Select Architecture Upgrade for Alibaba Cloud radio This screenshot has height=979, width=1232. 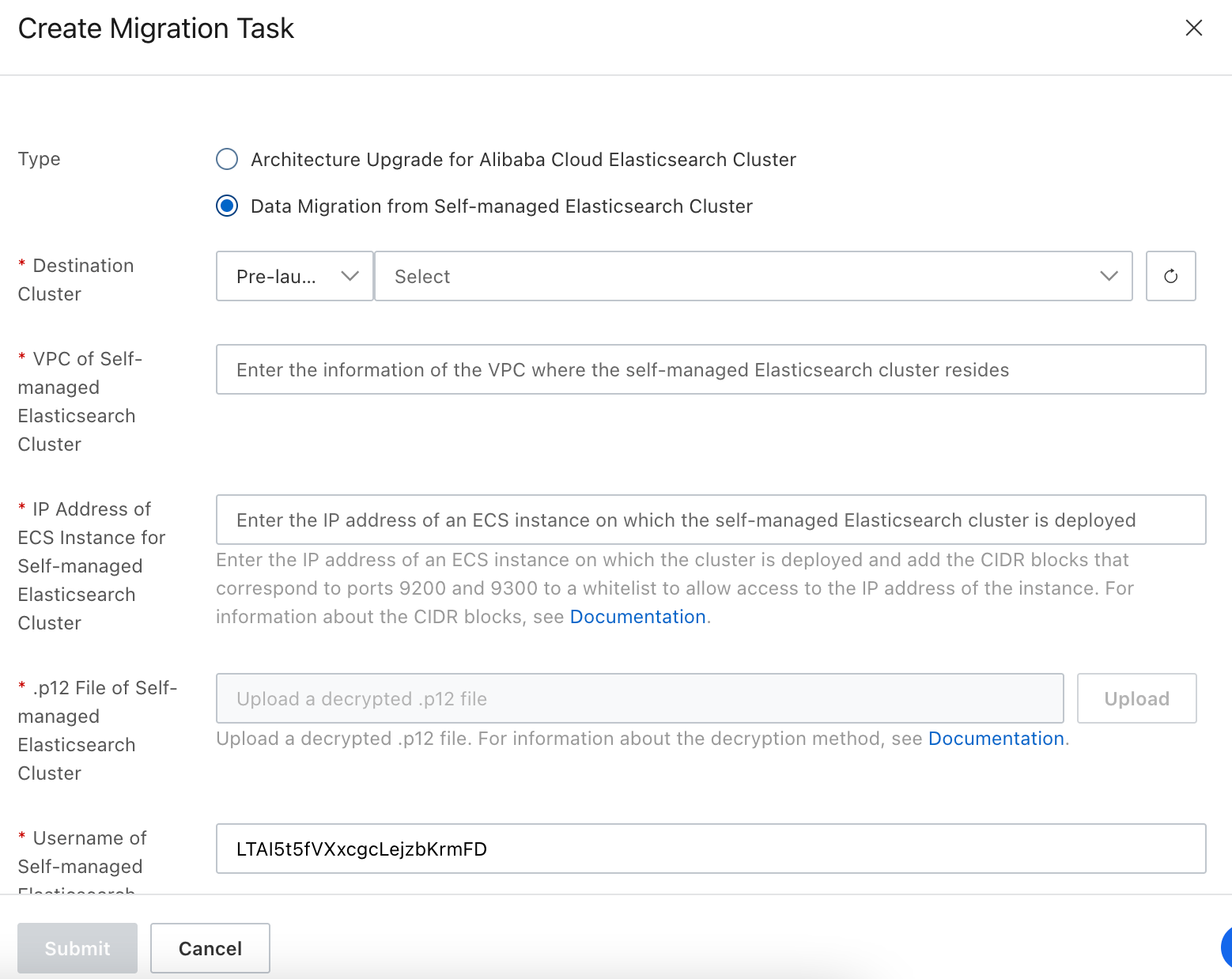click(227, 160)
